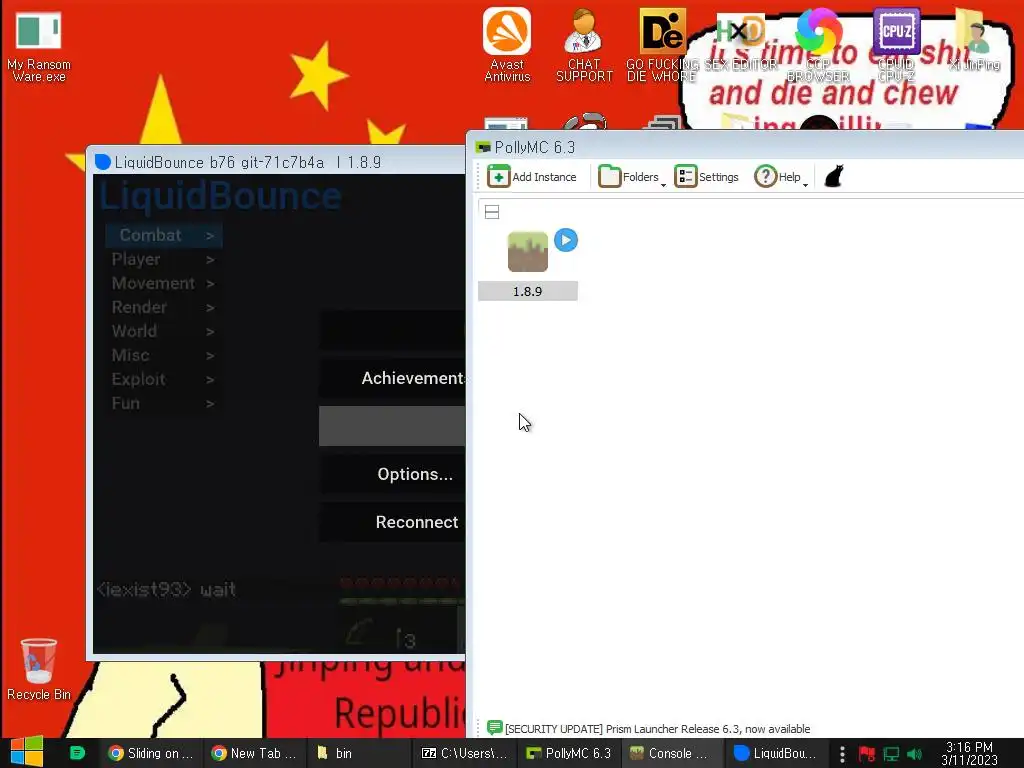
Task: Open the Folders button in PollyMC
Action: pyautogui.click(x=628, y=177)
